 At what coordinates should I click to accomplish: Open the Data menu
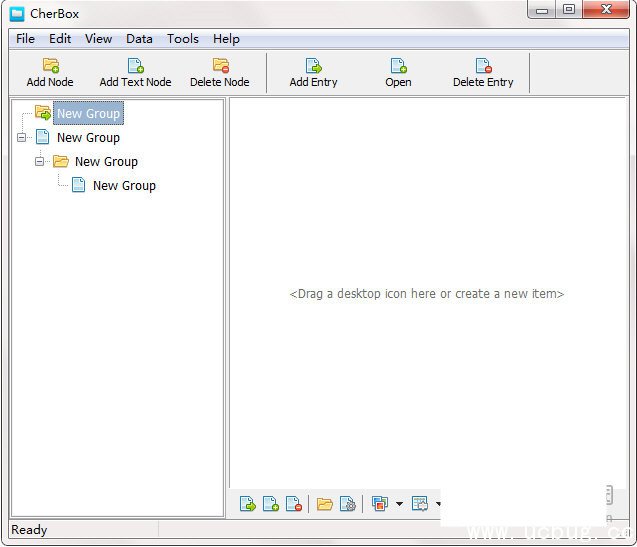(x=139, y=39)
